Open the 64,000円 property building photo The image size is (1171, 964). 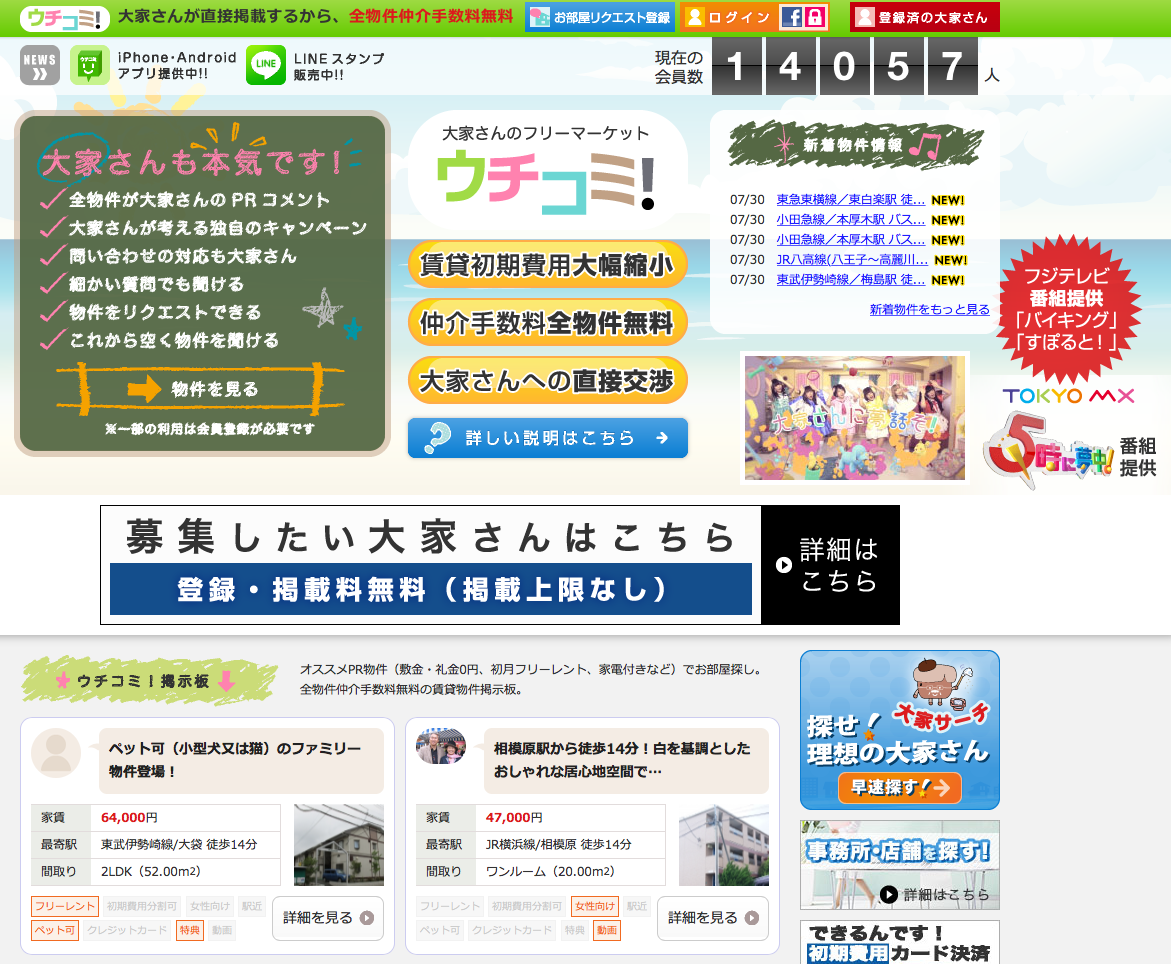339,845
